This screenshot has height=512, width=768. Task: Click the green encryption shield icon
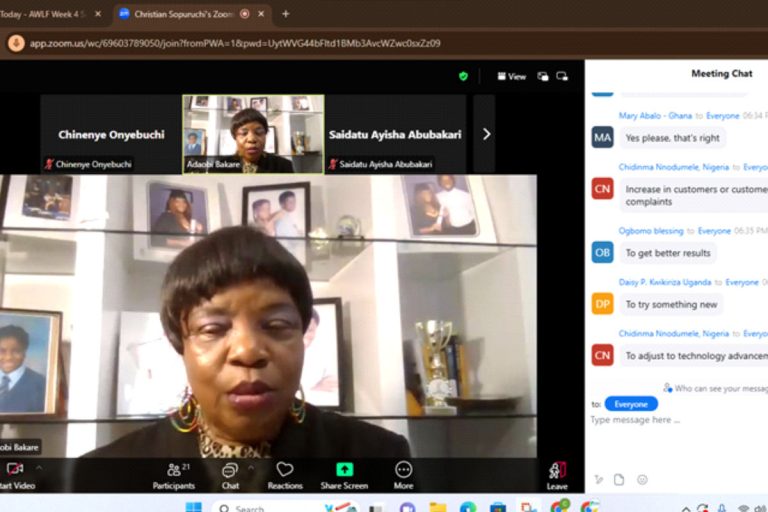(x=463, y=76)
